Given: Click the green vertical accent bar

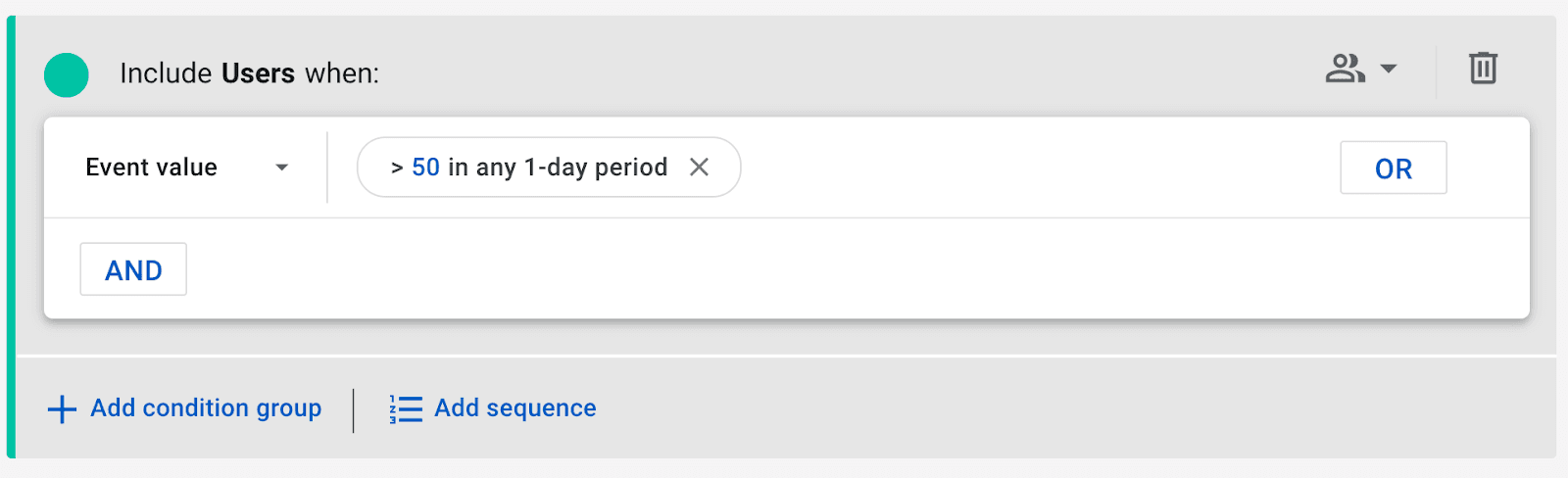Looking at the screenshot, I should [11, 237].
